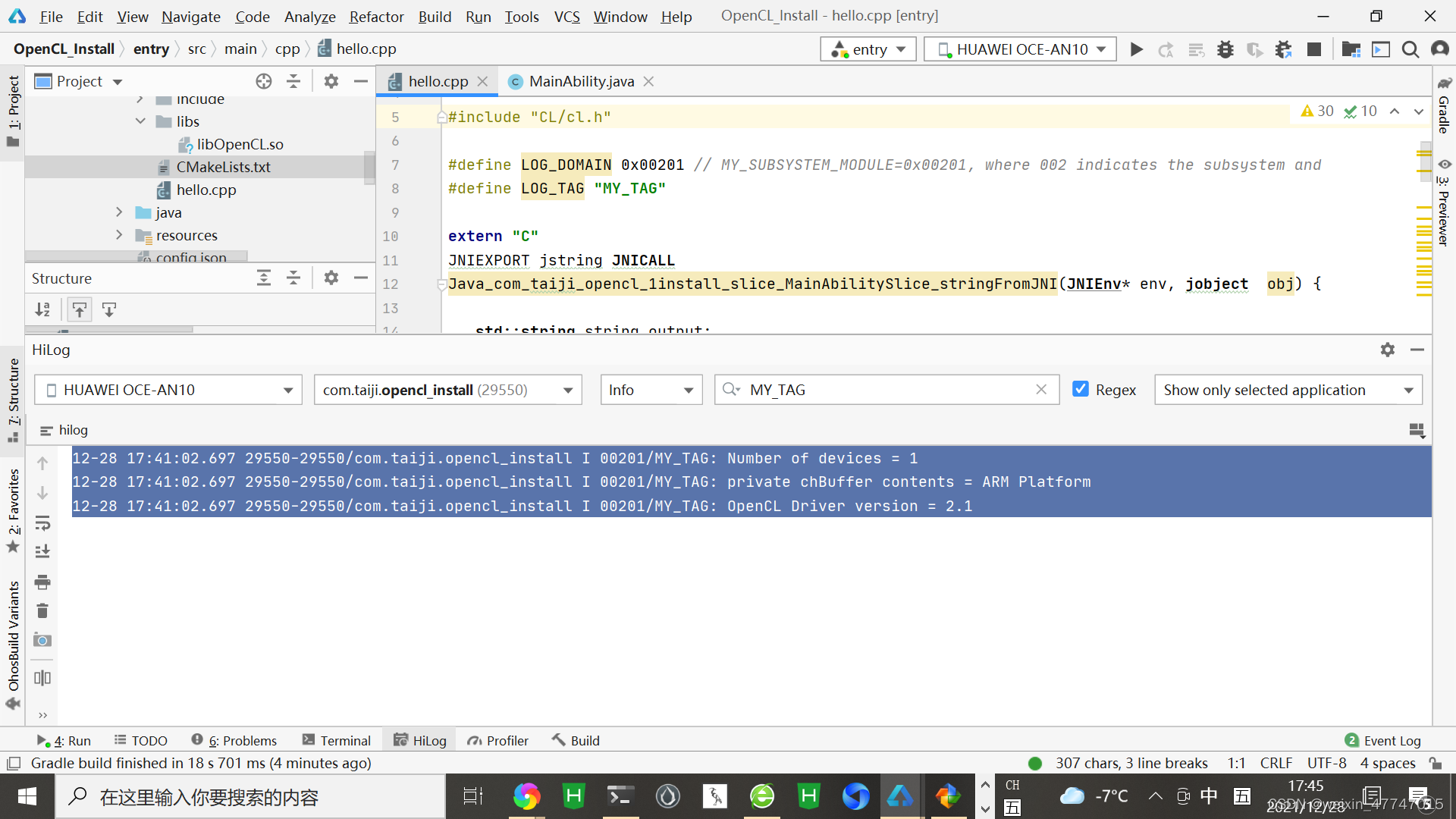Open the Previewer side panel
This screenshot has height=819, width=1456.
click(x=1444, y=202)
